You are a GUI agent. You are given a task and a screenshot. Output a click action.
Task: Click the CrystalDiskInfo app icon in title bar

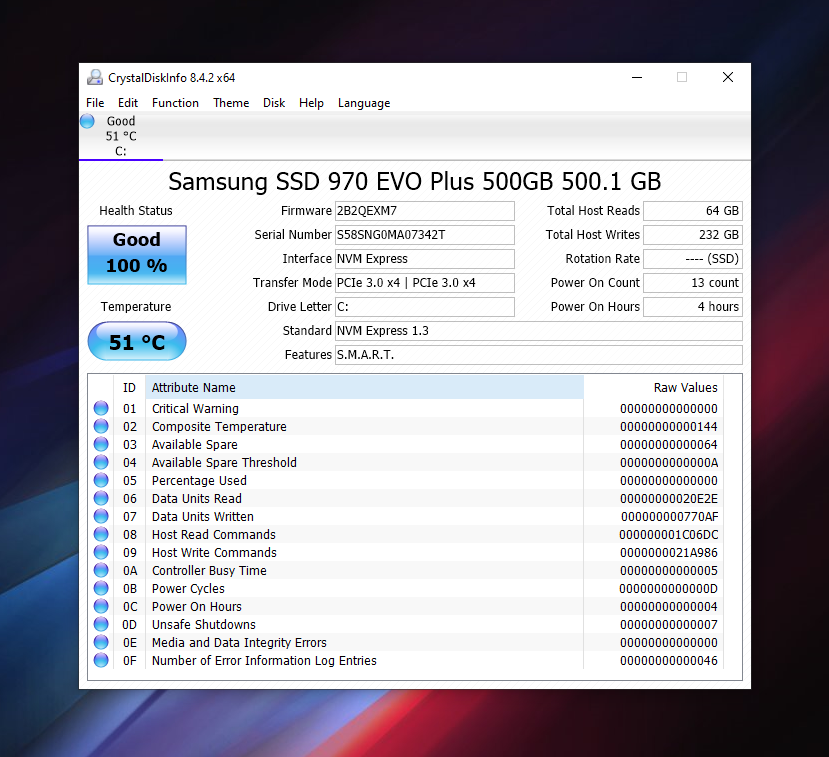[x=95, y=78]
